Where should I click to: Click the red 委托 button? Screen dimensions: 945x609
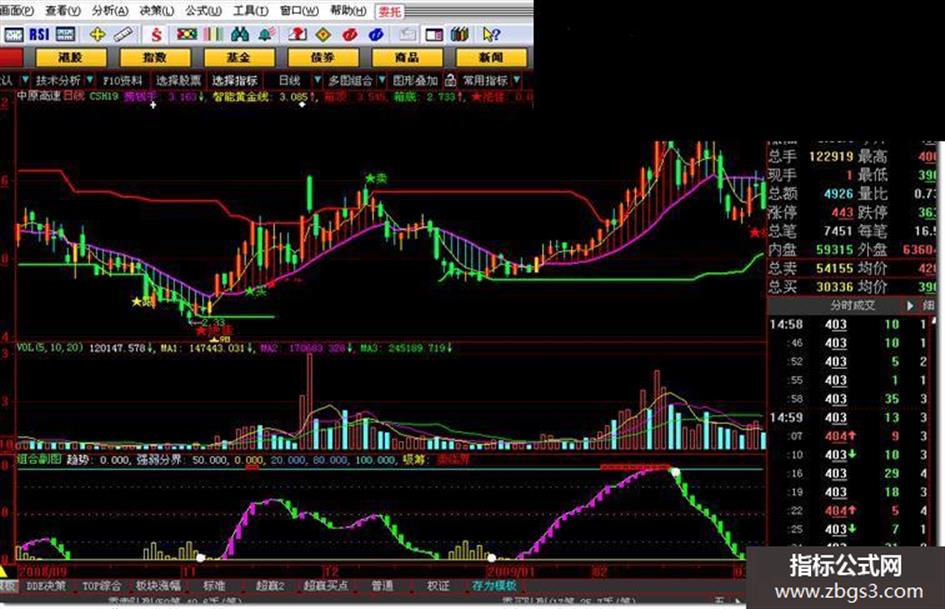[x=390, y=11]
